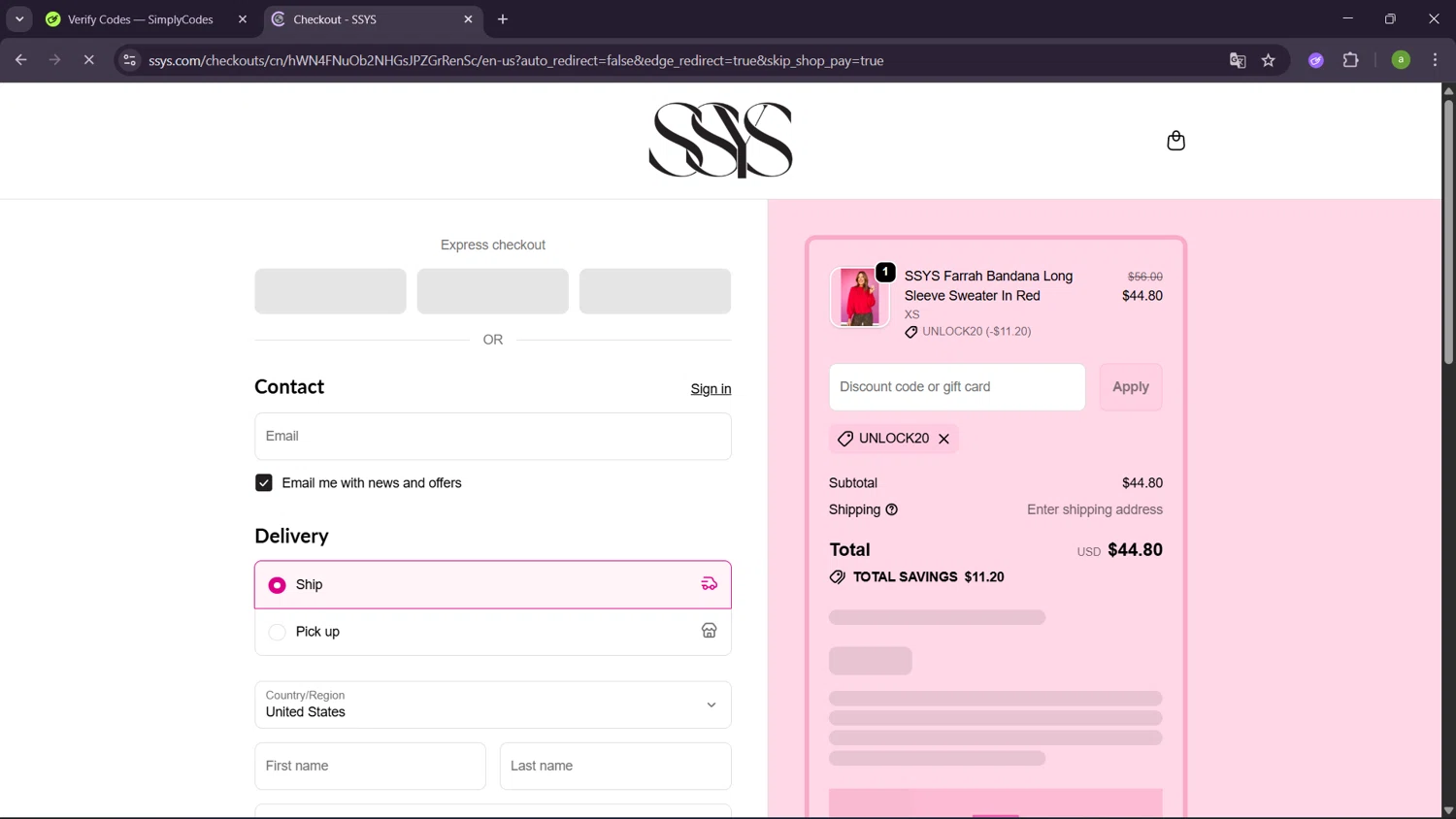Remove the UNLOCK20 discount code
Viewport: 1456px width, 819px height.
pos(943,439)
